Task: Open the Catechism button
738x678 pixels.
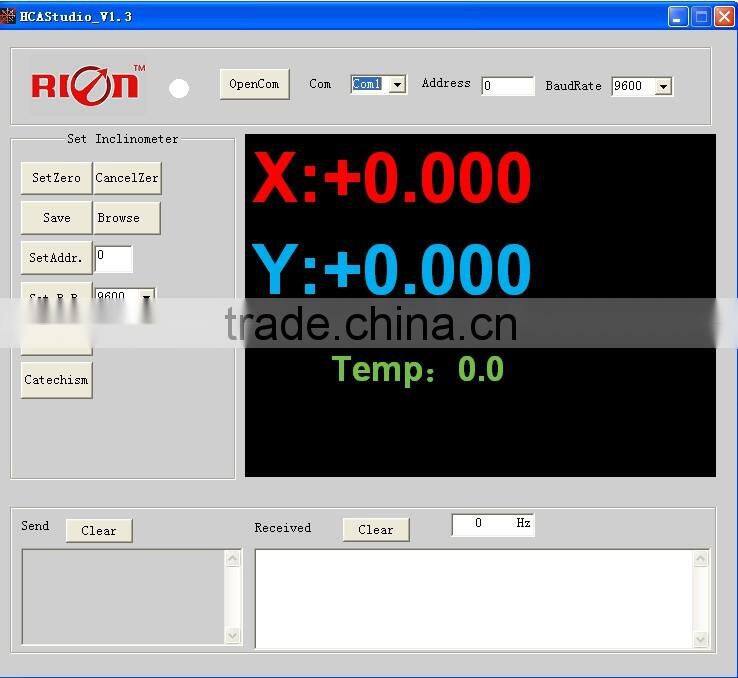Action: click(x=56, y=380)
